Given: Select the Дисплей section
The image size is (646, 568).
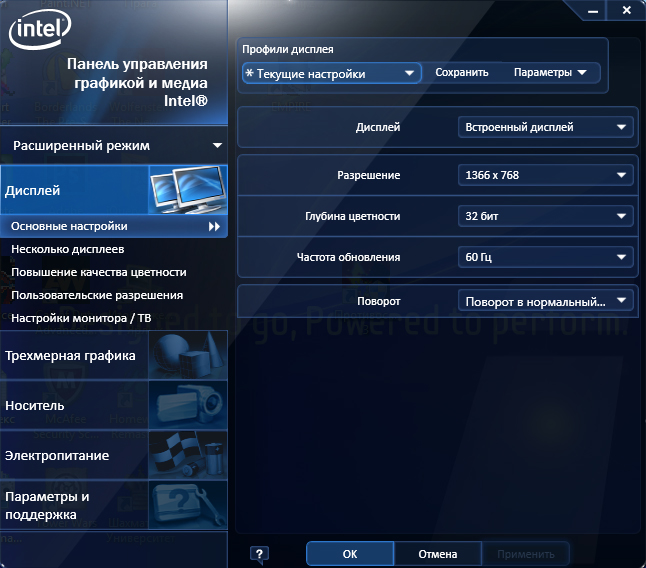Looking at the screenshot, I should tap(114, 190).
